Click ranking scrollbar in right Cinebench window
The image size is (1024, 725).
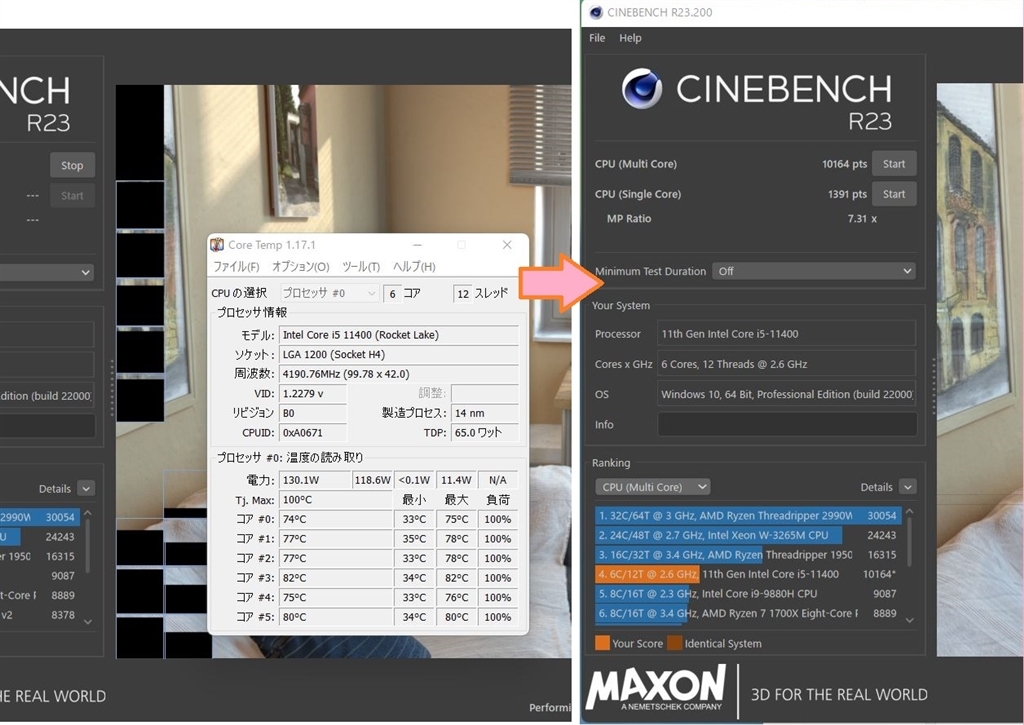pos(909,542)
